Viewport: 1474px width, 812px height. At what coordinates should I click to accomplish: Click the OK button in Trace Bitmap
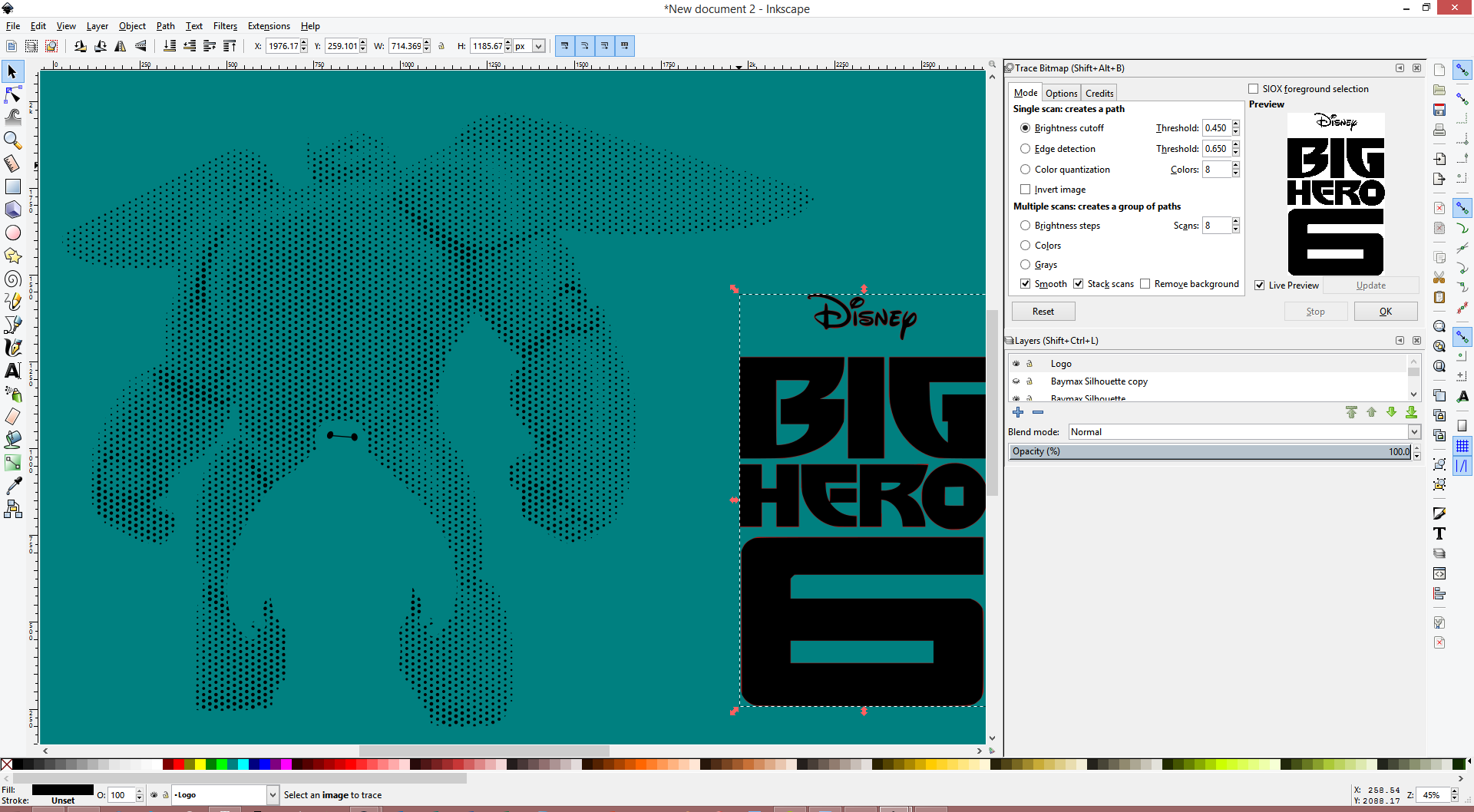pyautogui.click(x=1386, y=312)
